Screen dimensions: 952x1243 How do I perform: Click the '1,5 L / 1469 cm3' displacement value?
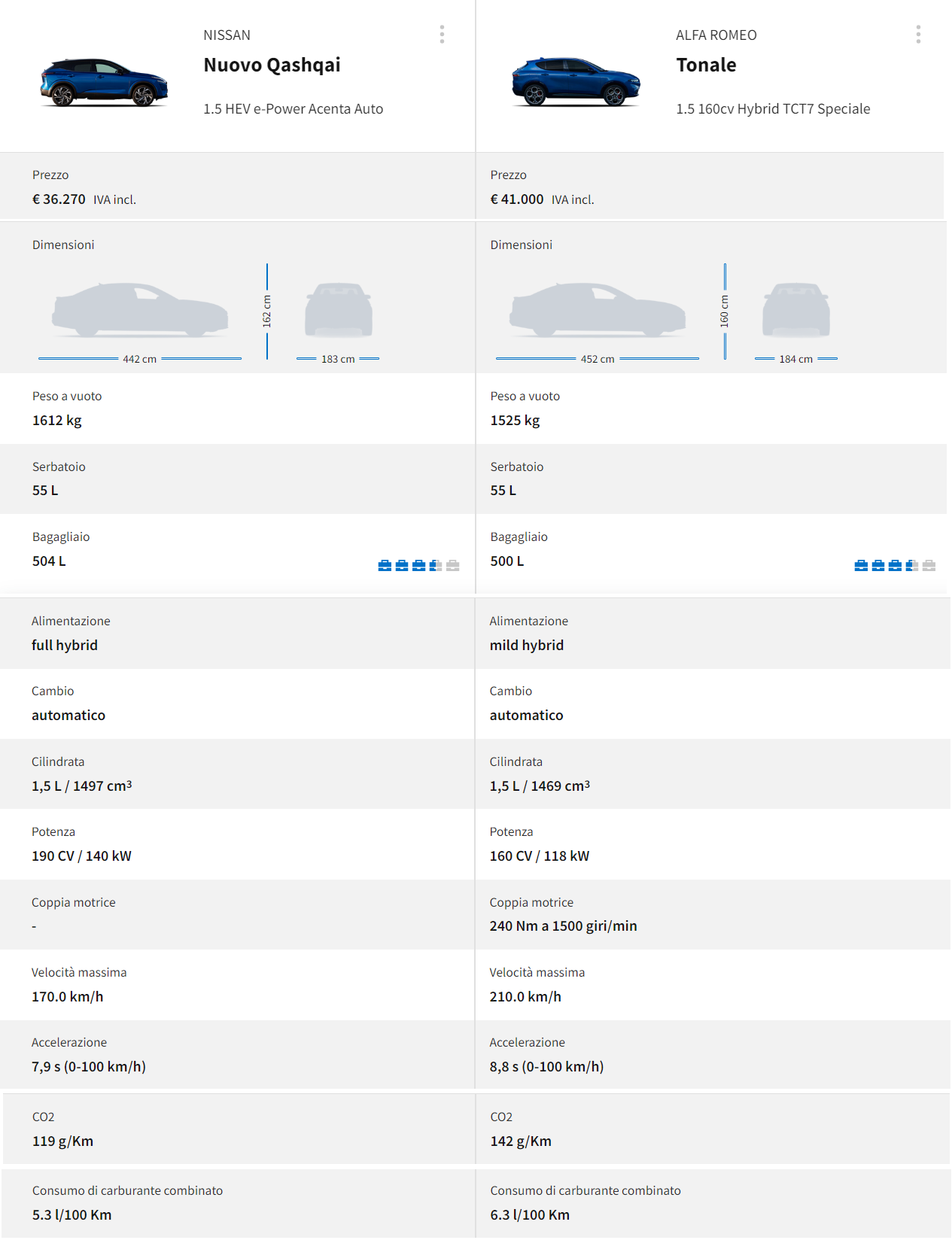[x=540, y=786]
